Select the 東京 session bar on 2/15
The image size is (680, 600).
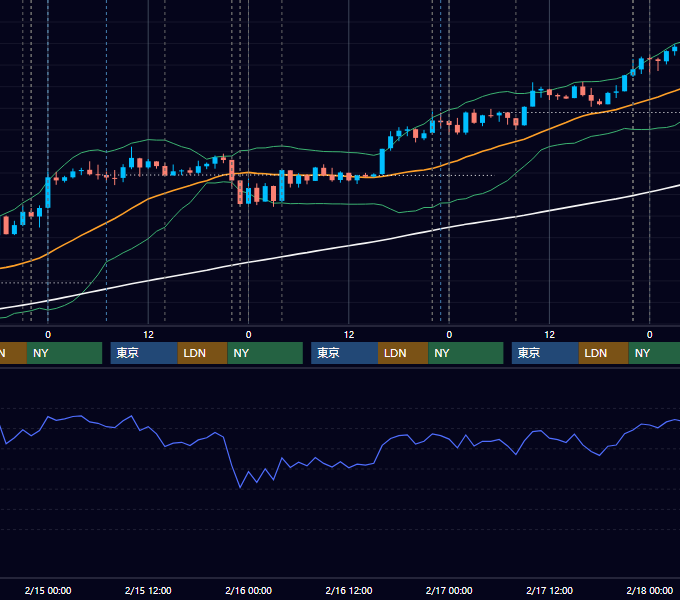[x=144, y=353]
